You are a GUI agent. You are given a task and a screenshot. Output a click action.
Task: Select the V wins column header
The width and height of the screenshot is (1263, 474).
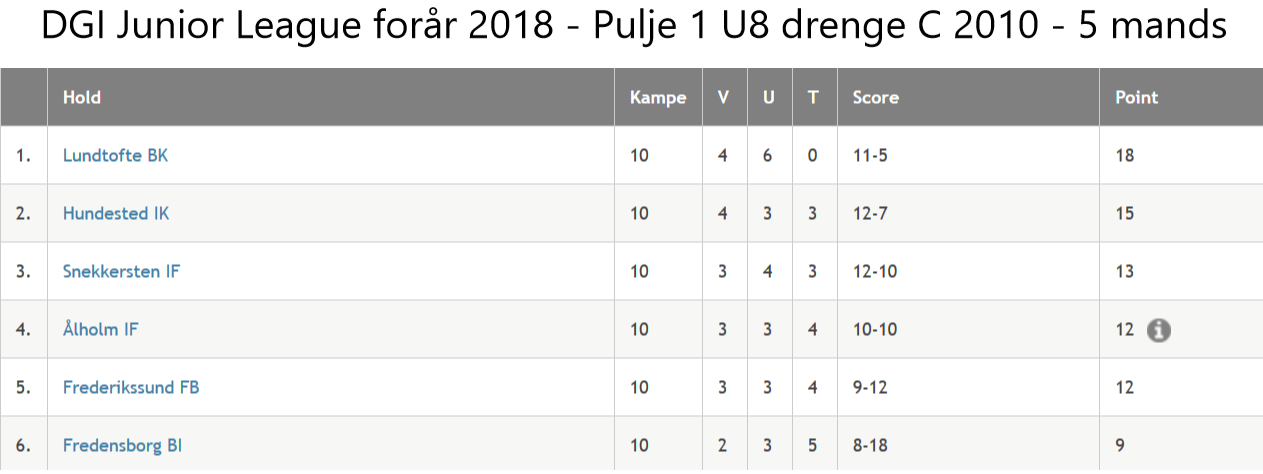[723, 98]
